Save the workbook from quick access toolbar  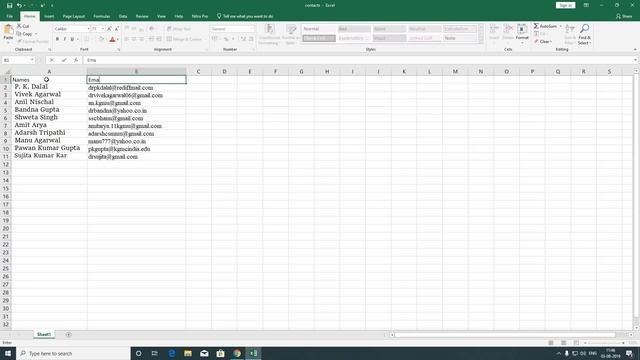click(x=9, y=5)
